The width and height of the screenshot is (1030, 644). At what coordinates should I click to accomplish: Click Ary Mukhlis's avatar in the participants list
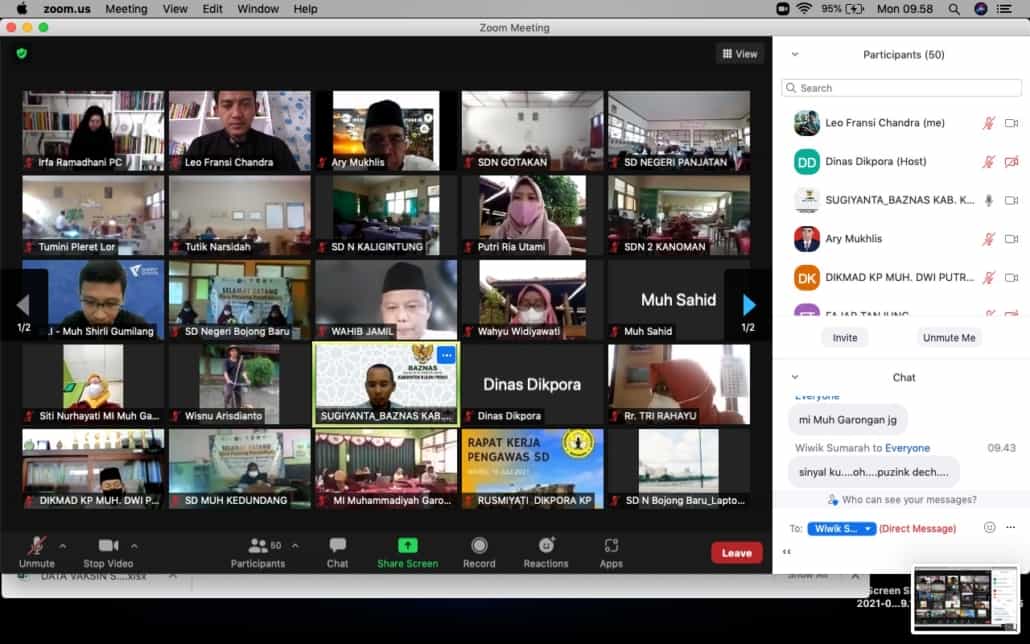[807, 239]
